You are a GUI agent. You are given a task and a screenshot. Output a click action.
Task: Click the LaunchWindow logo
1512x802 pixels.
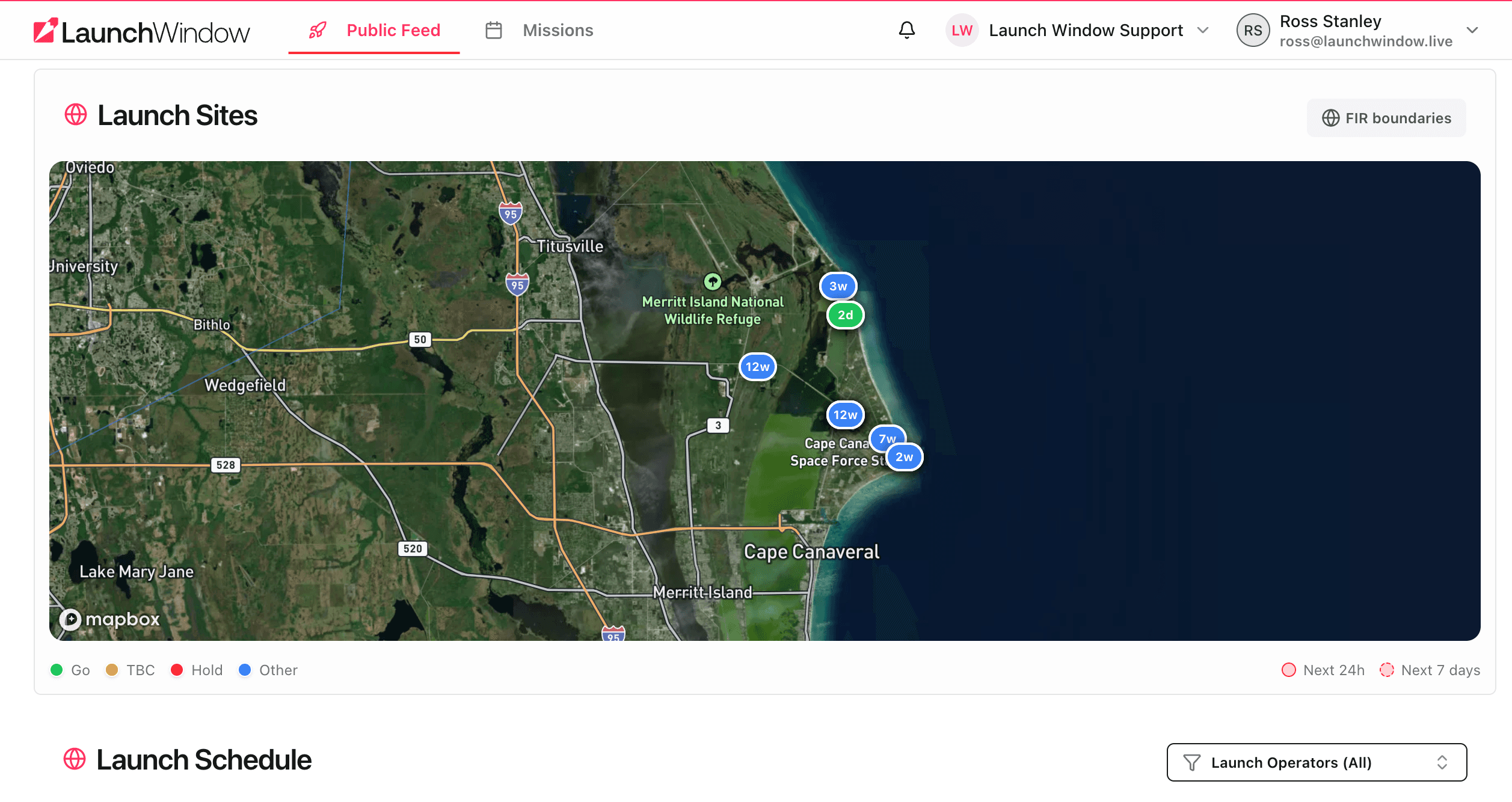click(x=142, y=31)
